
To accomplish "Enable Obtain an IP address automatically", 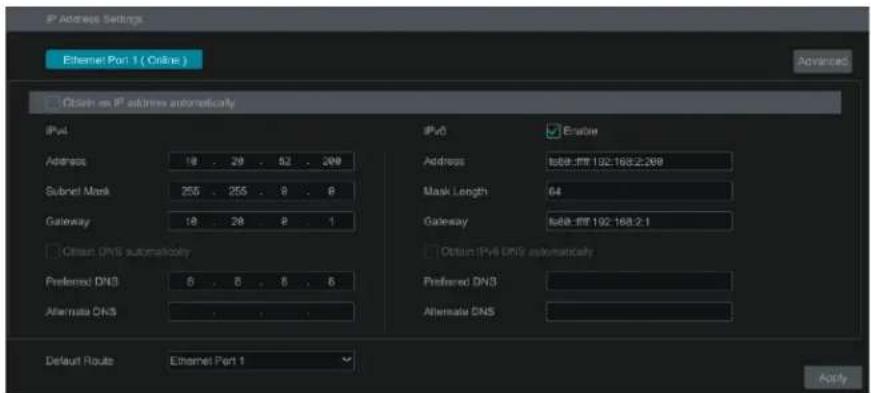I will (53, 103).
